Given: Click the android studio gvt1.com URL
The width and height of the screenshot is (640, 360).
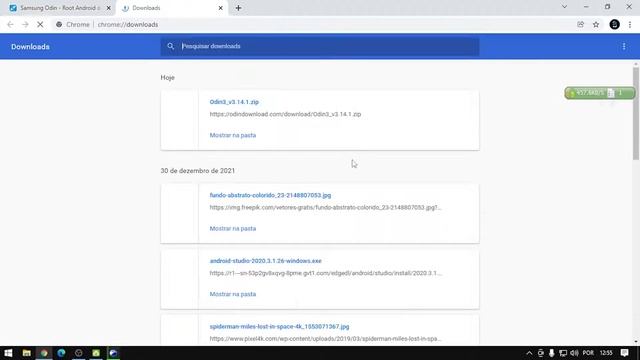Looking at the screenshot, I should tap(325, 273).
